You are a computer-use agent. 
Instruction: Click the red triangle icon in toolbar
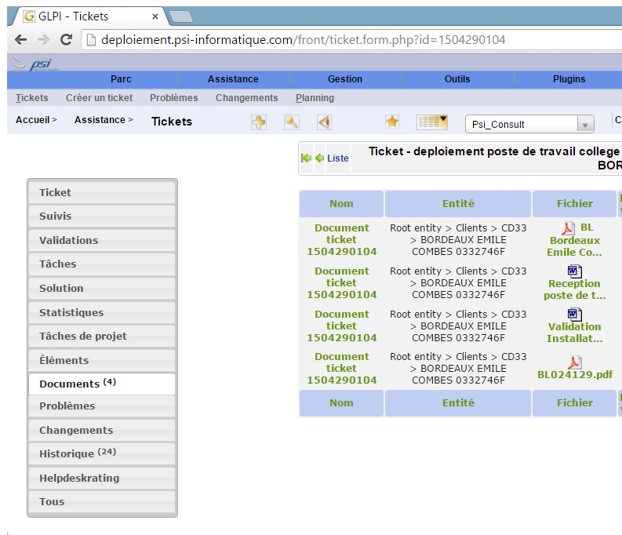coord(323,122)
